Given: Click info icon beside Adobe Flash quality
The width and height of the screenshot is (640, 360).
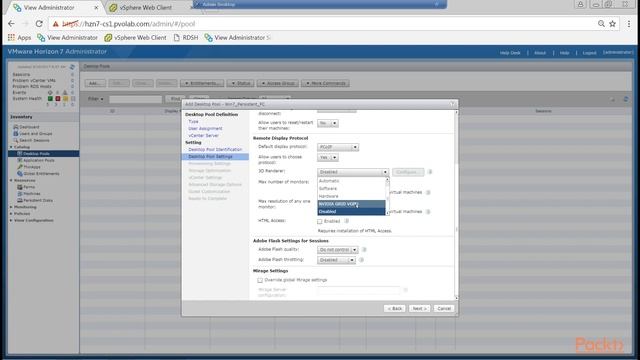Looking at the screenshot, I should point(364,249).
